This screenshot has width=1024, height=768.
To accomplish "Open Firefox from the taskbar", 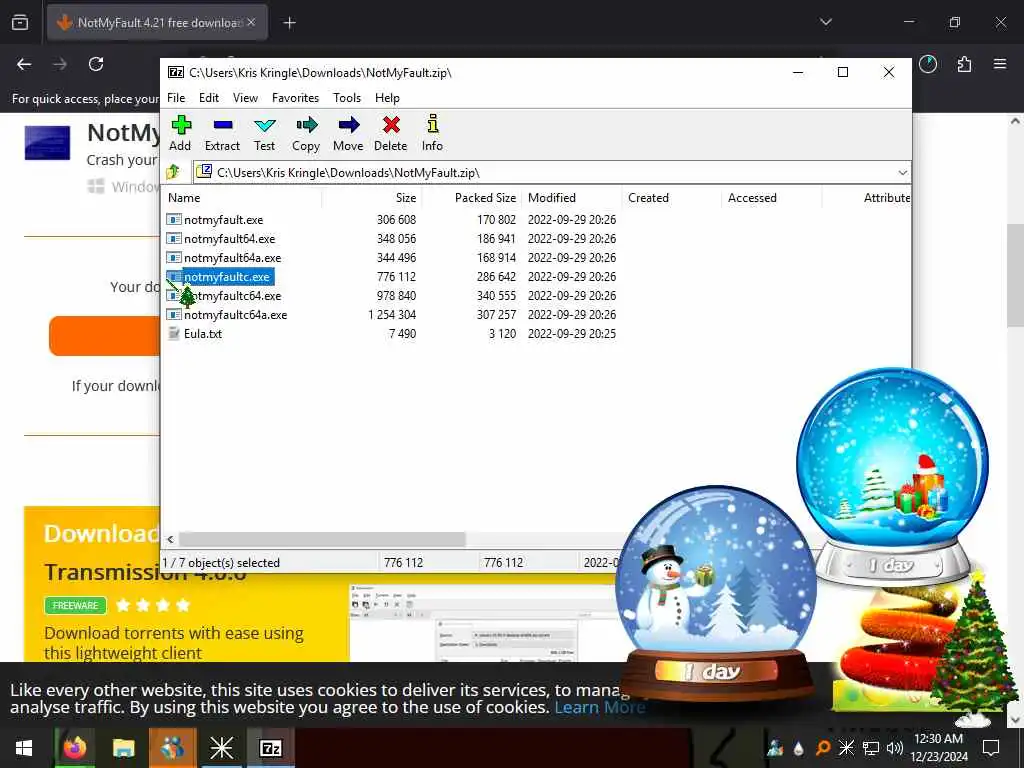I will pos(74,748).
